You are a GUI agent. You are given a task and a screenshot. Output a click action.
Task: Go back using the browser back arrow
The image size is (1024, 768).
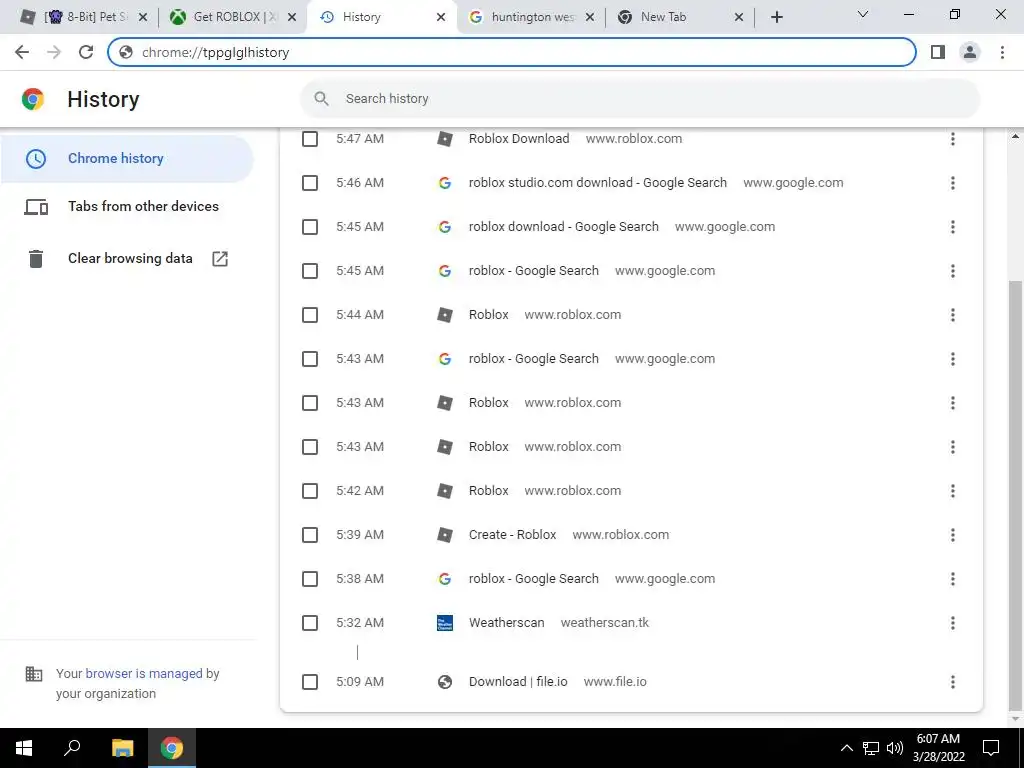tap(22, 52)
